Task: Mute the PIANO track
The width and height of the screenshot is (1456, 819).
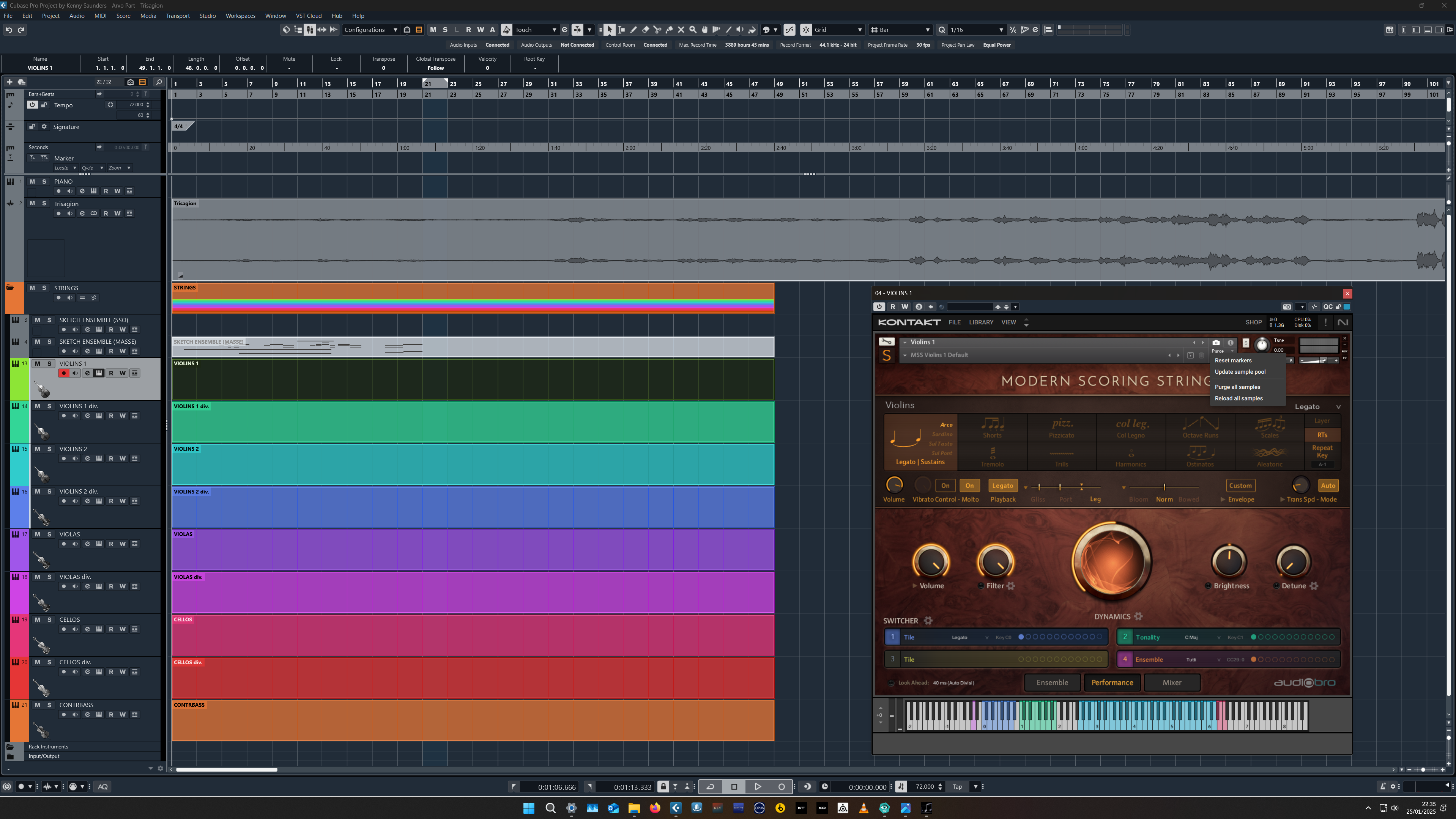Action: (32, 181)
